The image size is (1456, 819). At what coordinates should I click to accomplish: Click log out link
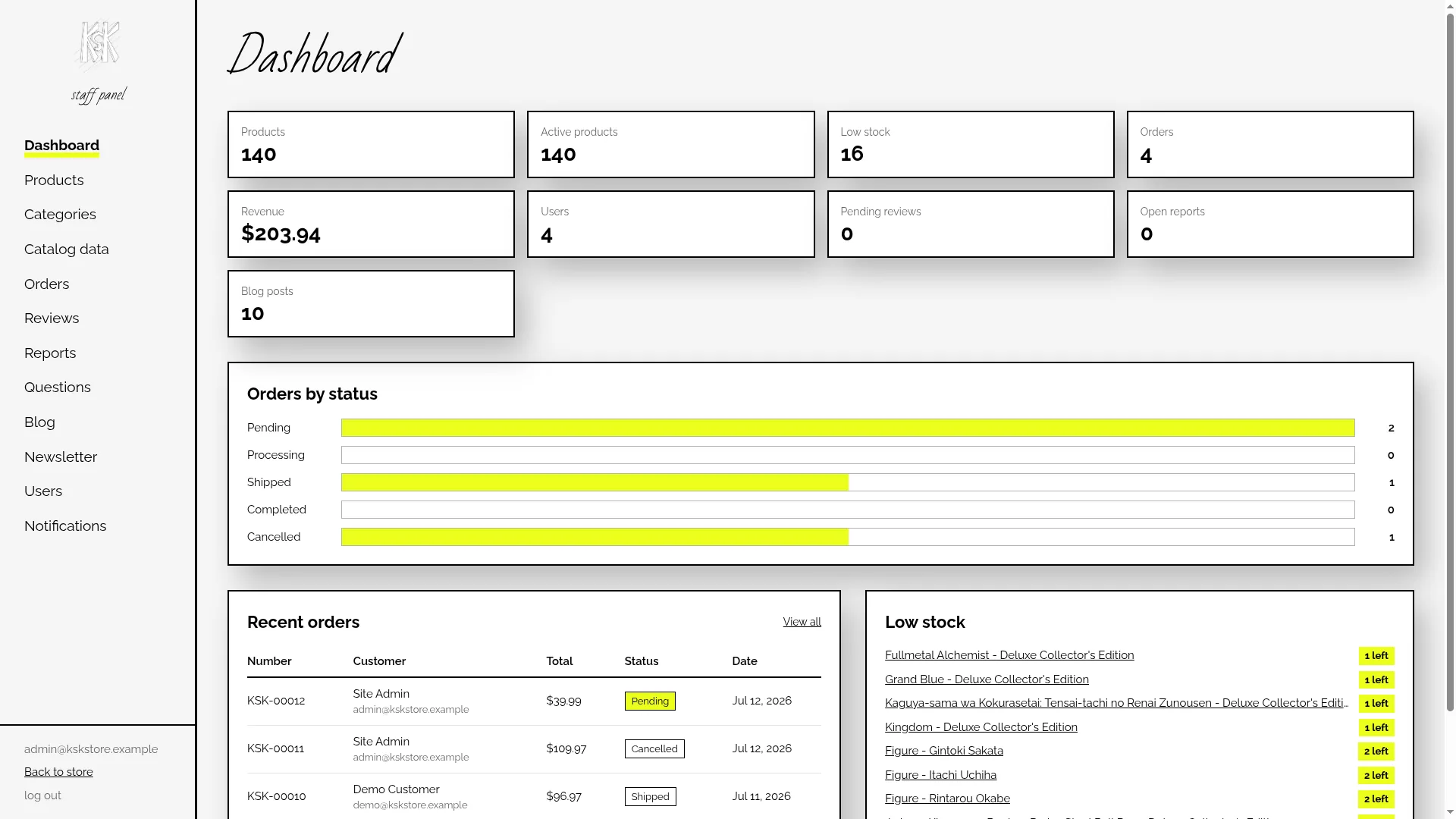click(42, 795)
